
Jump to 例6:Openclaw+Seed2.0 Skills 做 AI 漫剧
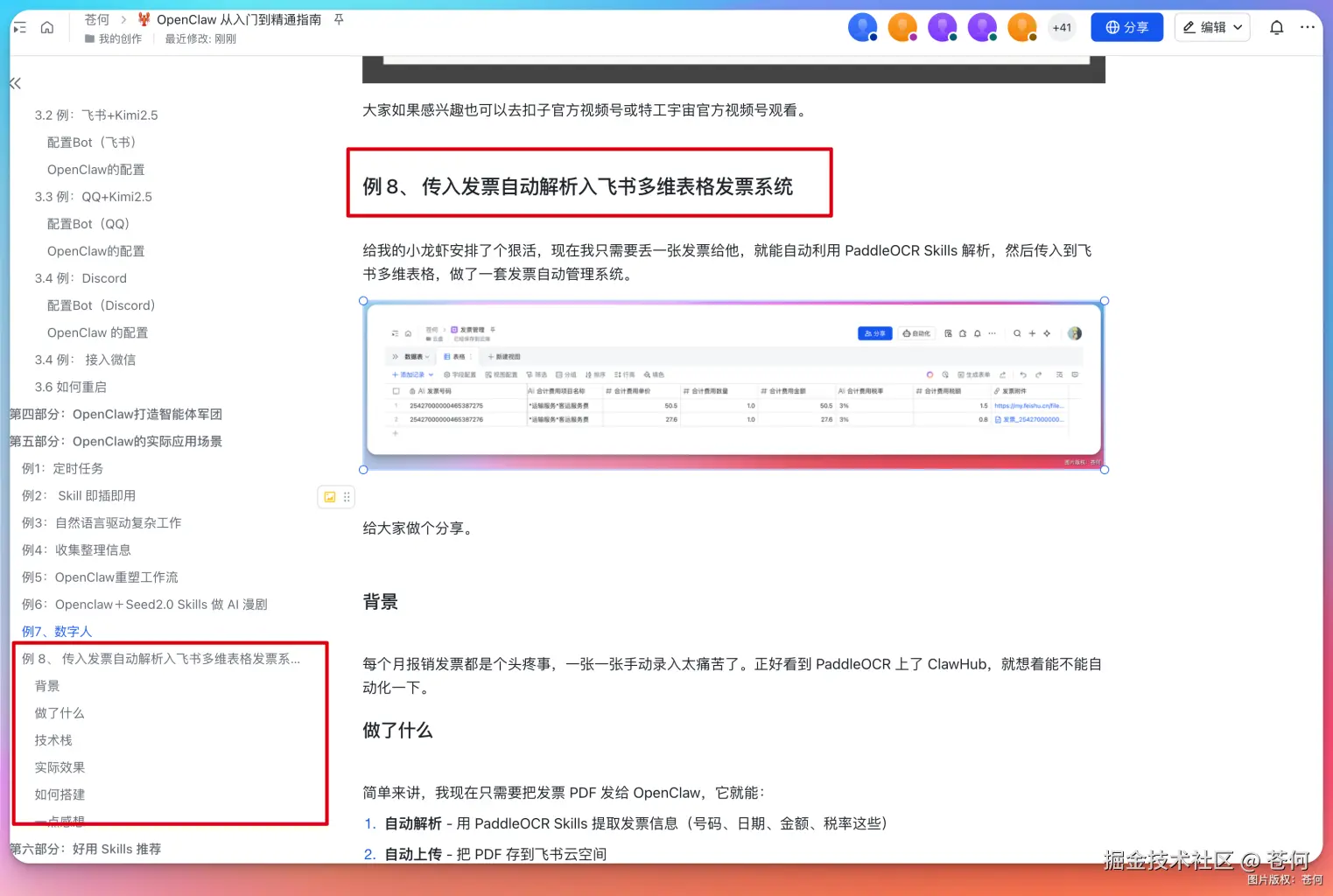click(144, 605)
